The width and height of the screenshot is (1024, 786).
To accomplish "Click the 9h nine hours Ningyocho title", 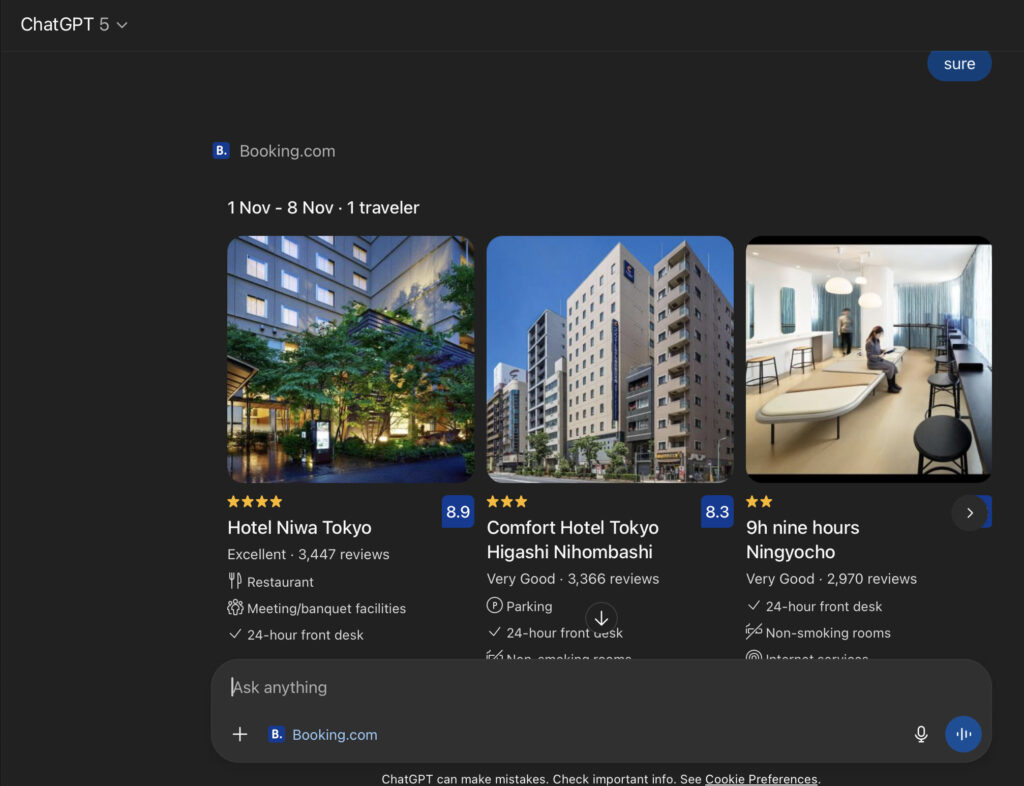I will click(802, 540).
